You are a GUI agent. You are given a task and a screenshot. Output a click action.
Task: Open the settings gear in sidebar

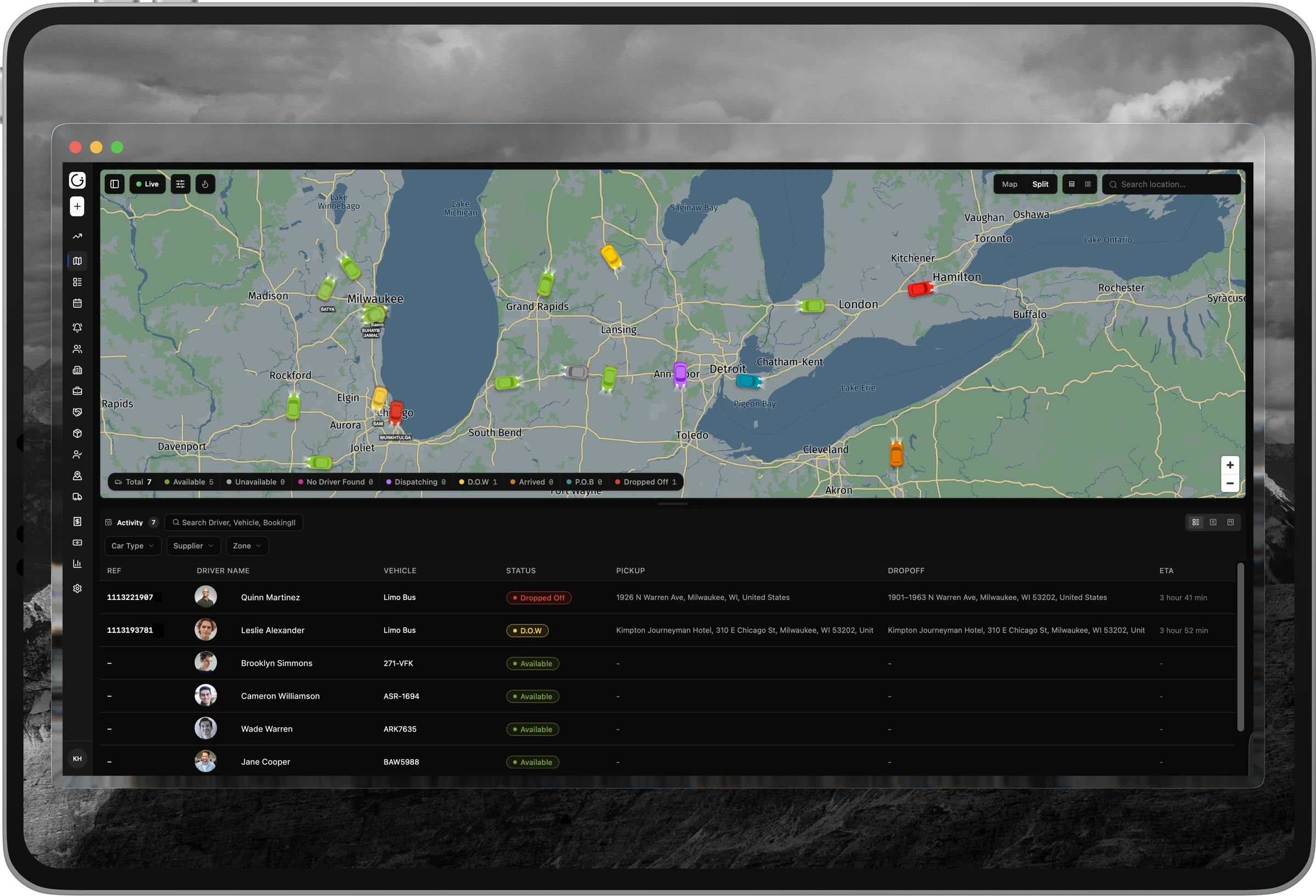point(77,588)
